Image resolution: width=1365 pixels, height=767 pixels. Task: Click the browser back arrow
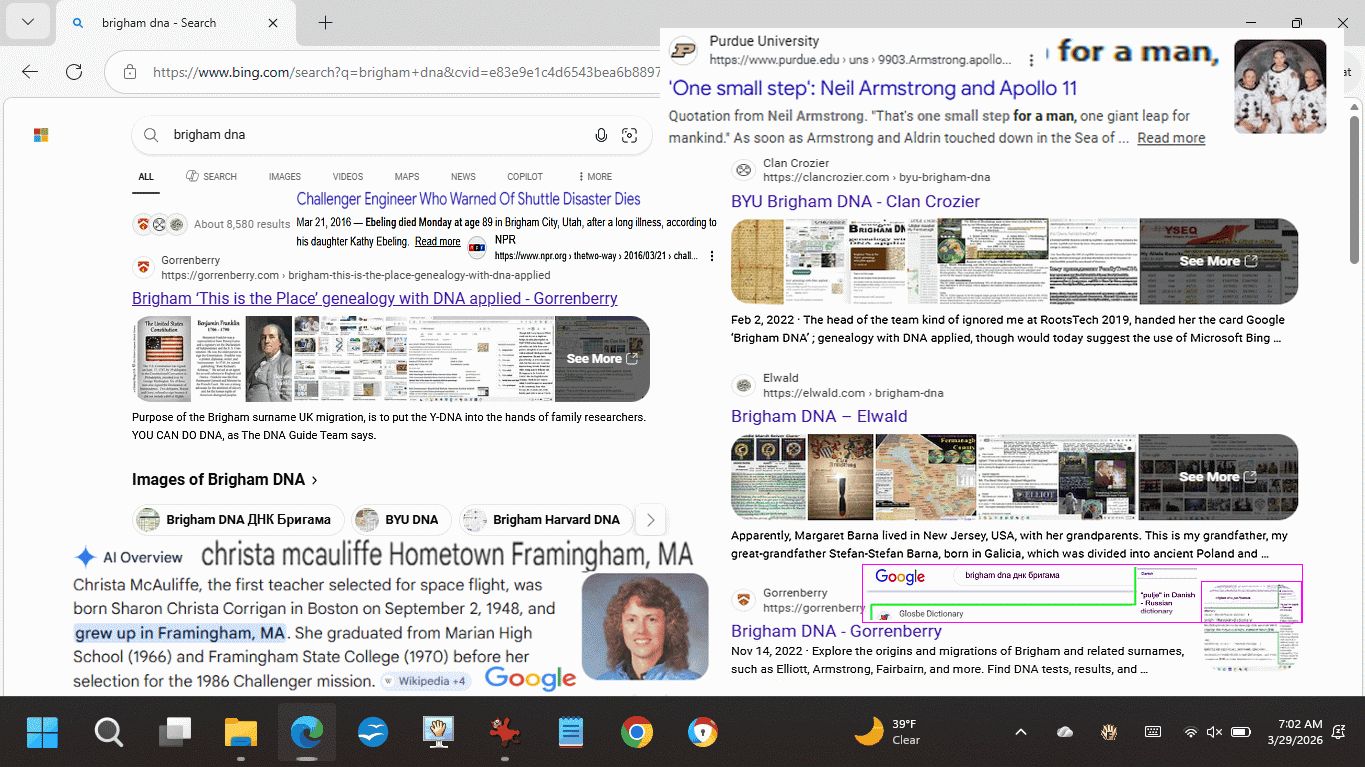click(x=30, y=72)
